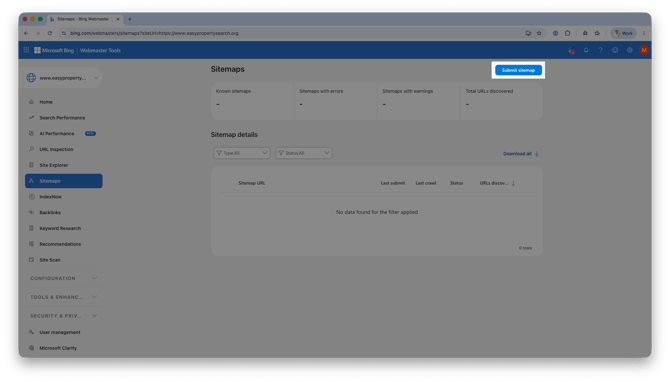This screenshot has width=670, height=382.
Task: Sort by Last submit column
Action: (393, 183)
